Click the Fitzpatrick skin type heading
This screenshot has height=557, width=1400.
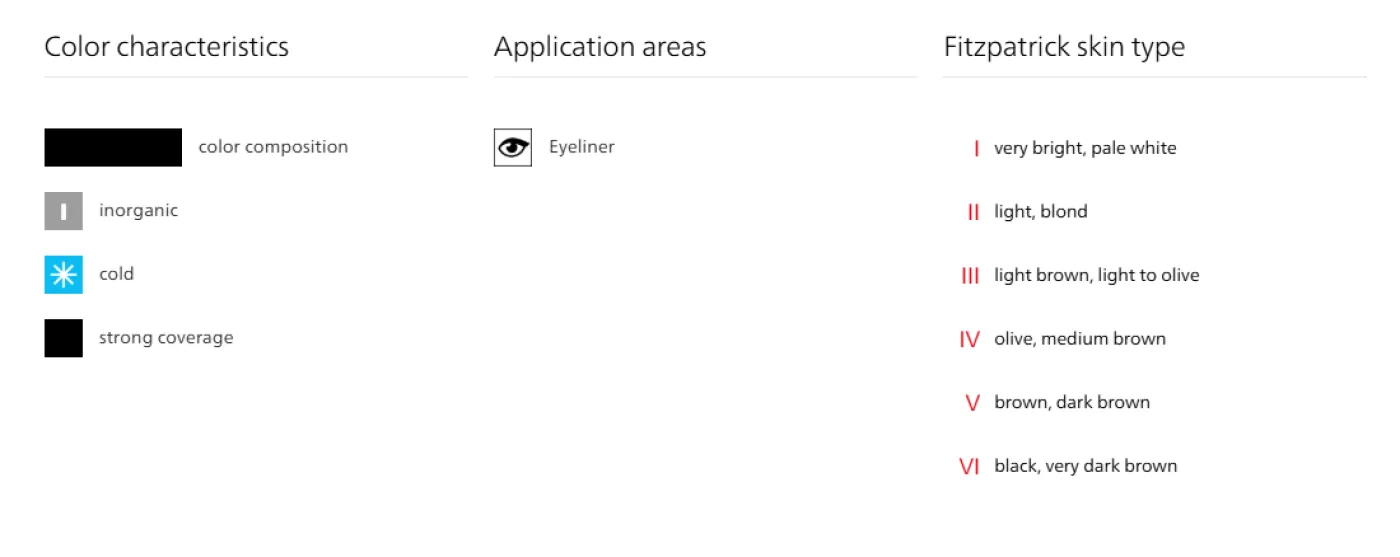point(1064,47)
